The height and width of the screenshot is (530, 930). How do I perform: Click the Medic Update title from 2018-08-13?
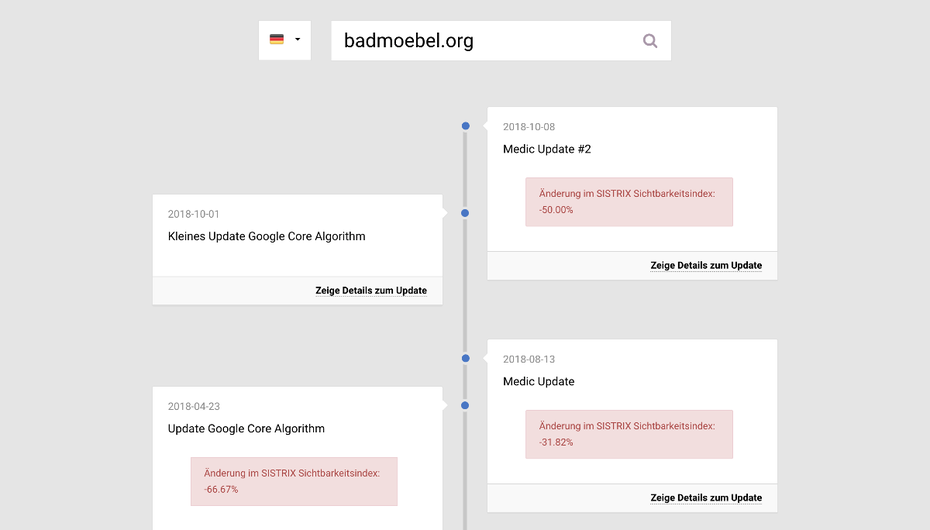tap(539, 381)
